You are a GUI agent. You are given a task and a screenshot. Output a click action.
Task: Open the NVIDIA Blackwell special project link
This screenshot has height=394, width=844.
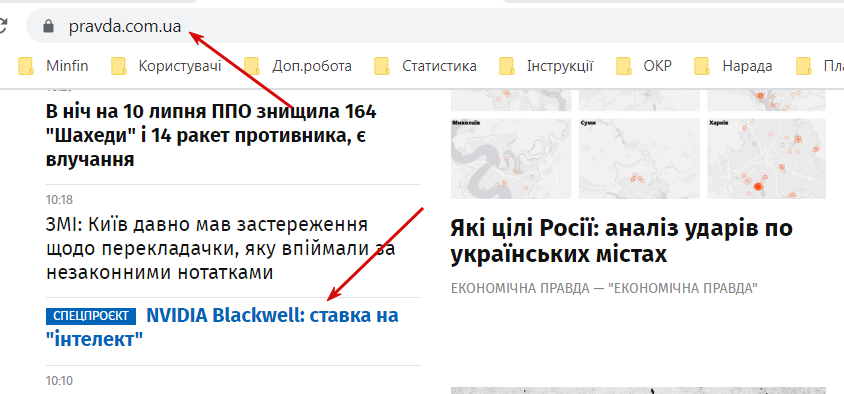click(222, 327)
